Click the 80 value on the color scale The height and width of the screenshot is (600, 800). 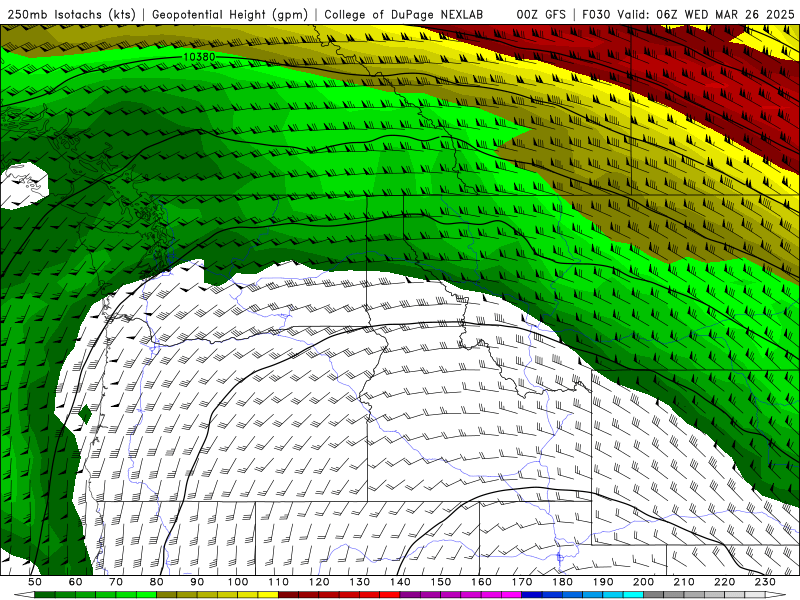pos(157,582)
